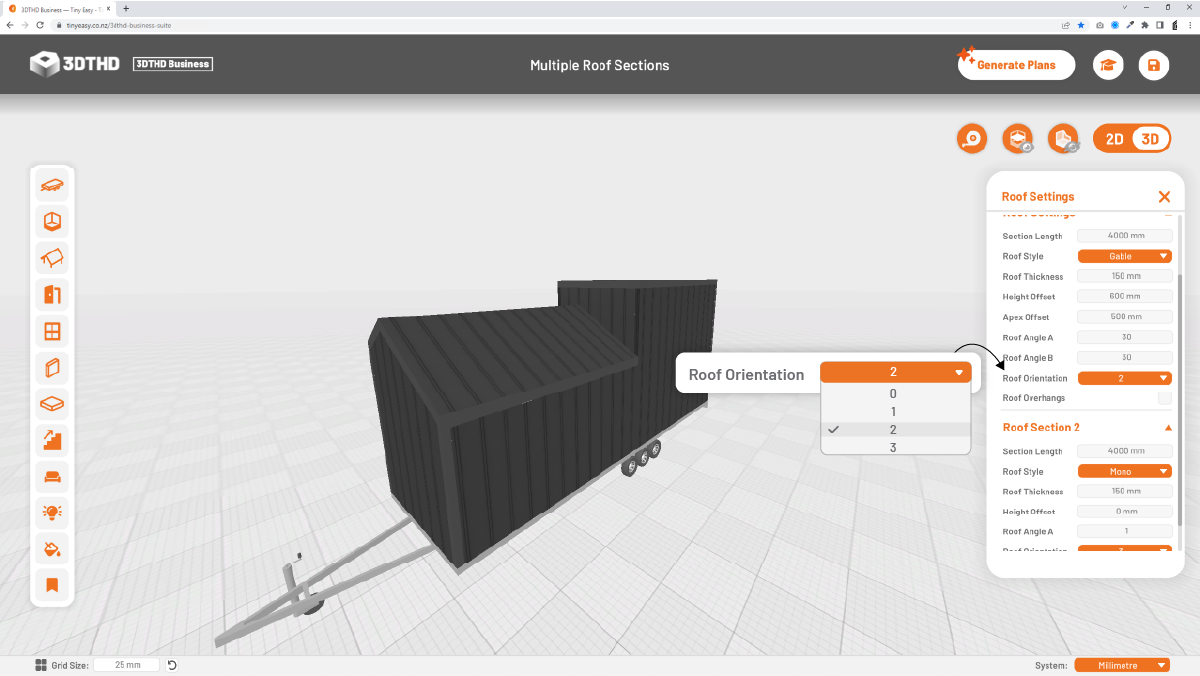Select orientation option 0
Image resolution: width=1200 pixels, height=676 pixels.
pos(895,394)
